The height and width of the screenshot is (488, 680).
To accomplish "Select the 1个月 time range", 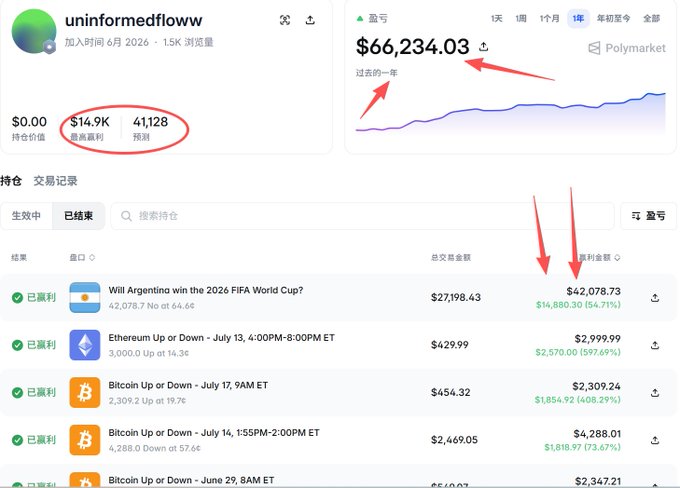I will [549, 19].
